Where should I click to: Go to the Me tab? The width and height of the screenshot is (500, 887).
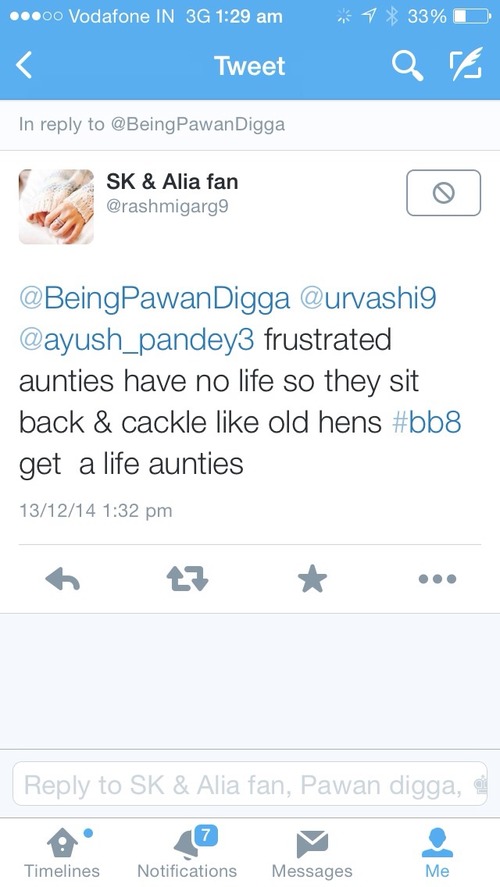437,853
